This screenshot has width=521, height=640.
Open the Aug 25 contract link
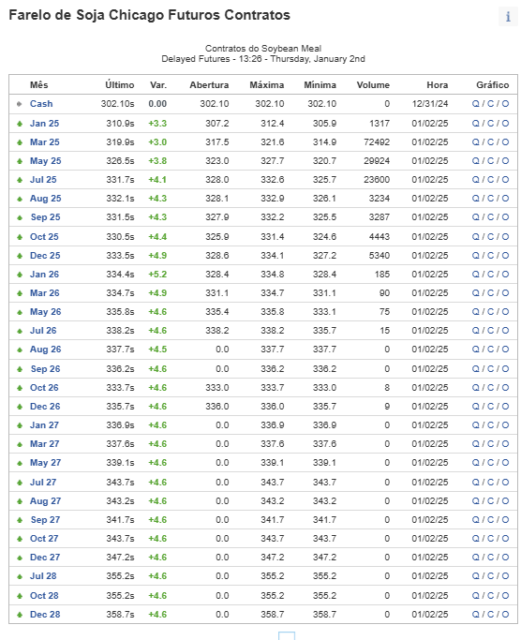[x=45, y=198]
